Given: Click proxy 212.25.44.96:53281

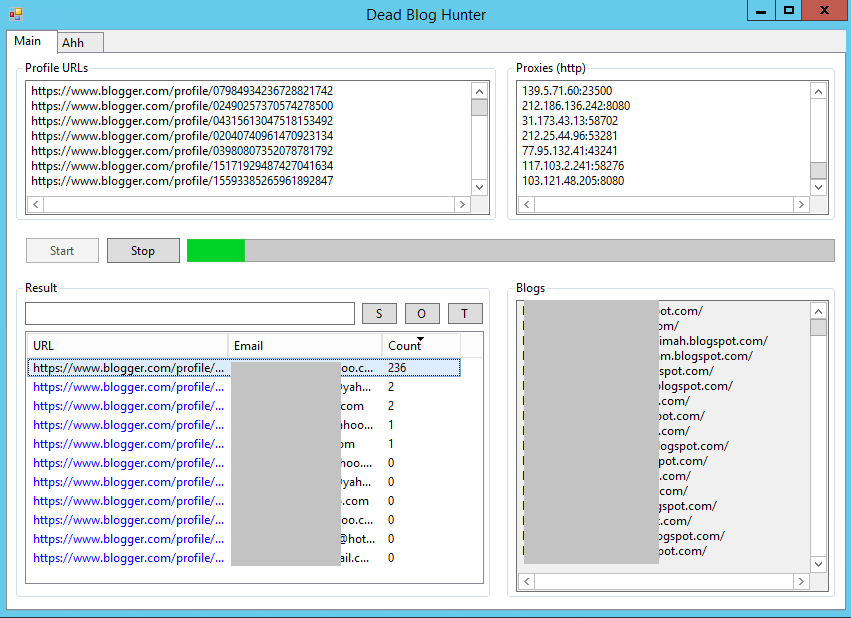Looking at the screenshot, I should (x=569, y=136).
